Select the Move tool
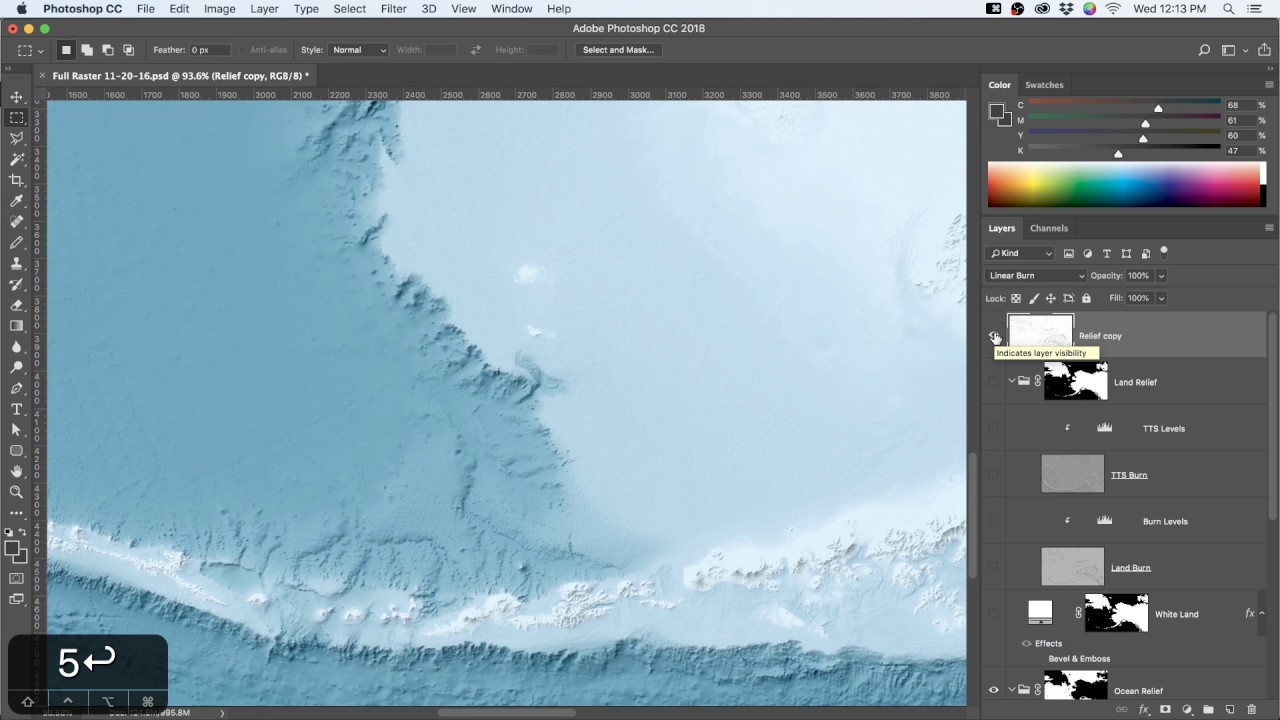1280x720 pixels. (x=16, y=96)
